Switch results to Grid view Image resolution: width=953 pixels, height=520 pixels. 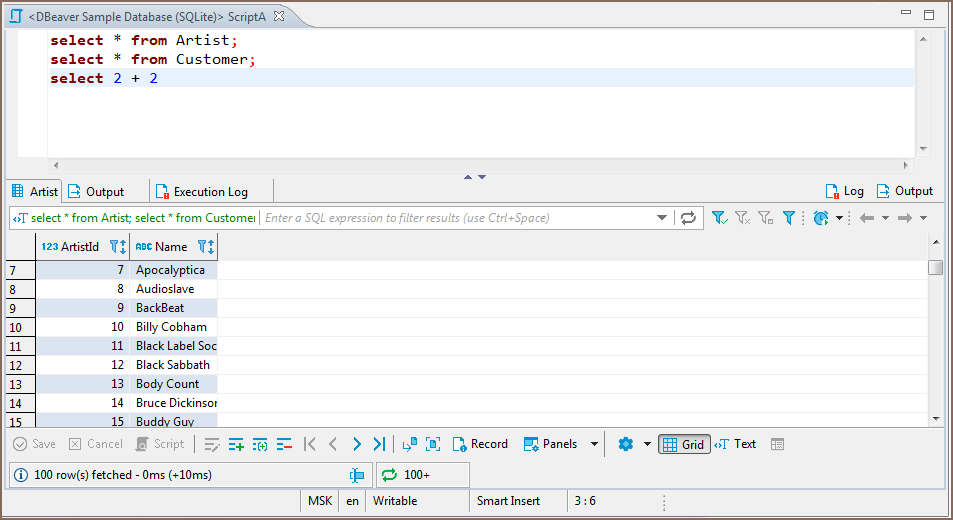point(684,444)
